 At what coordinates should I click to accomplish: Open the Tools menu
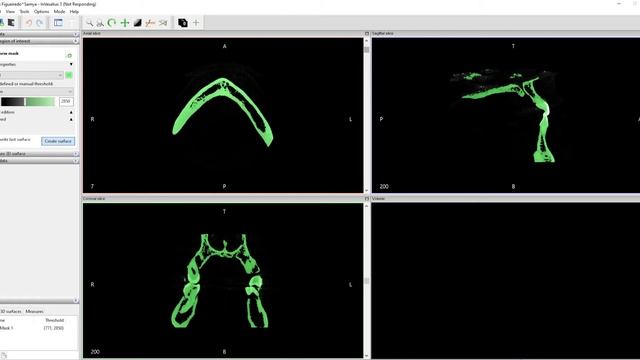tap(24, 12)
